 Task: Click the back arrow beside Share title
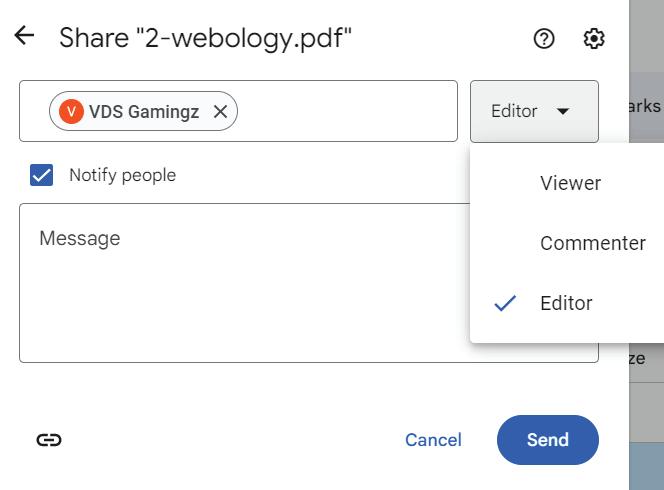[24, 37]
